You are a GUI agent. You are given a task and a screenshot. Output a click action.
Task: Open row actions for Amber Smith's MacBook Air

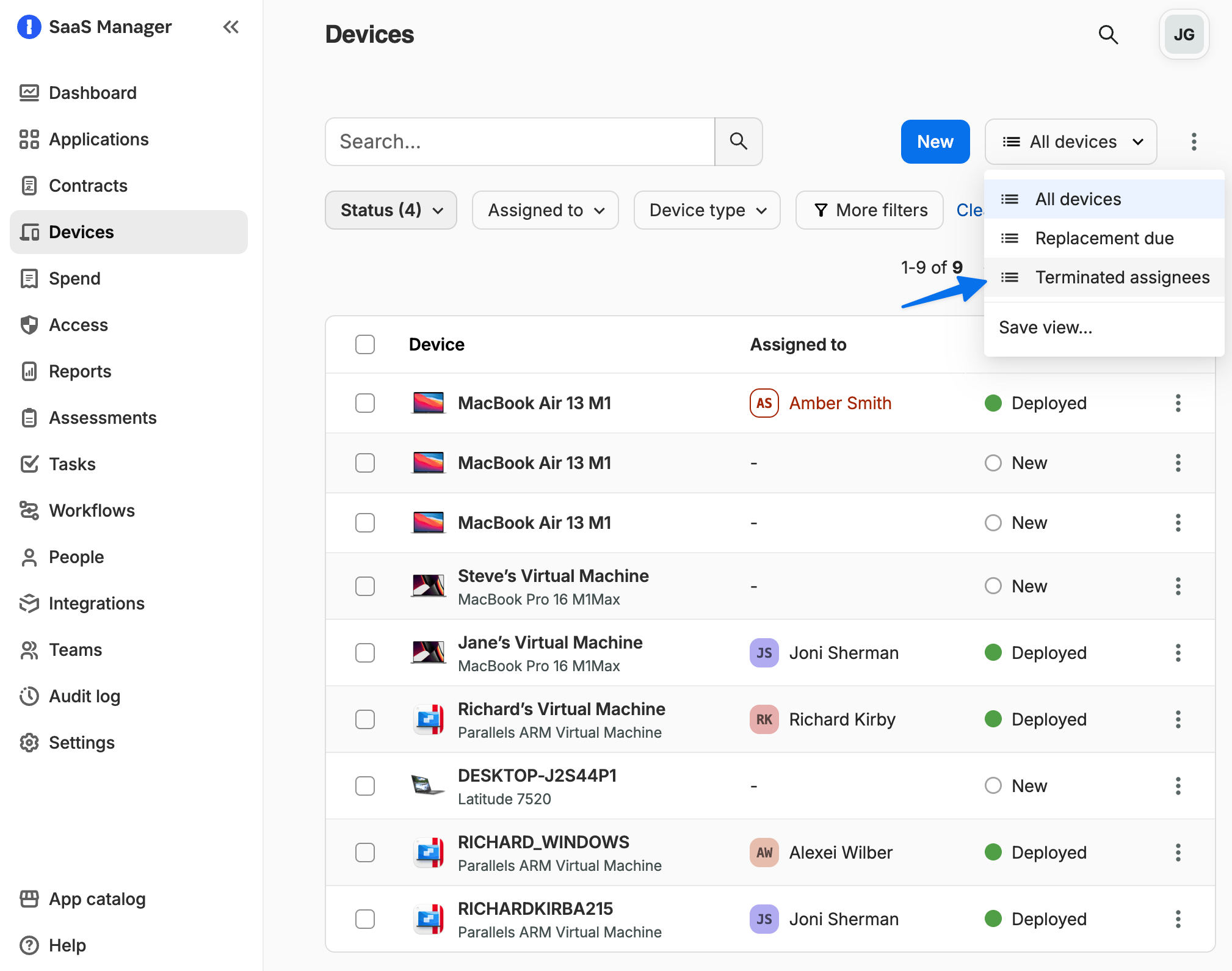click(x=1178, y=403)
